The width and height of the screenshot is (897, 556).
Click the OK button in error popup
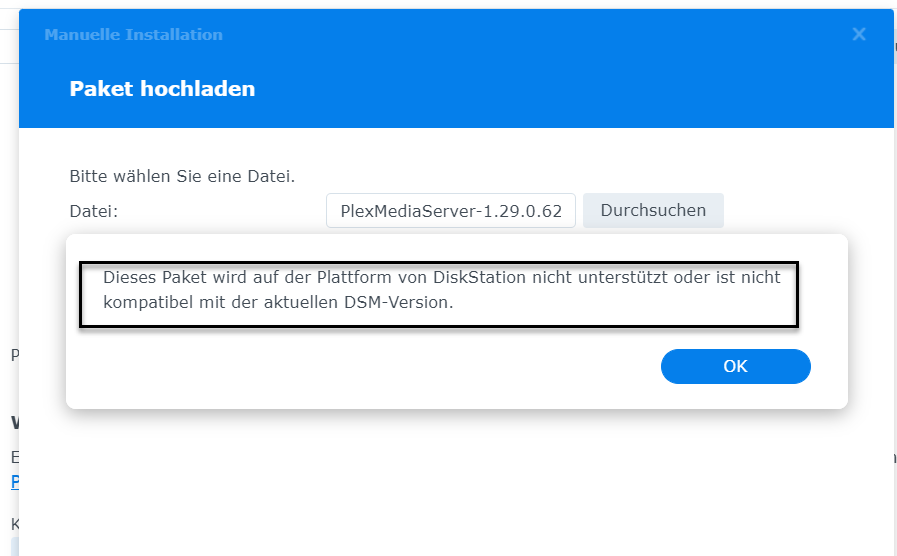click(735, 366)
